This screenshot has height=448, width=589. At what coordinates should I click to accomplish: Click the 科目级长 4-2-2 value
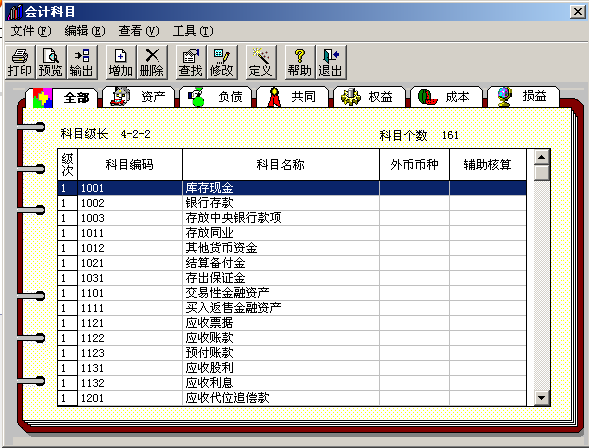[136, 134]
